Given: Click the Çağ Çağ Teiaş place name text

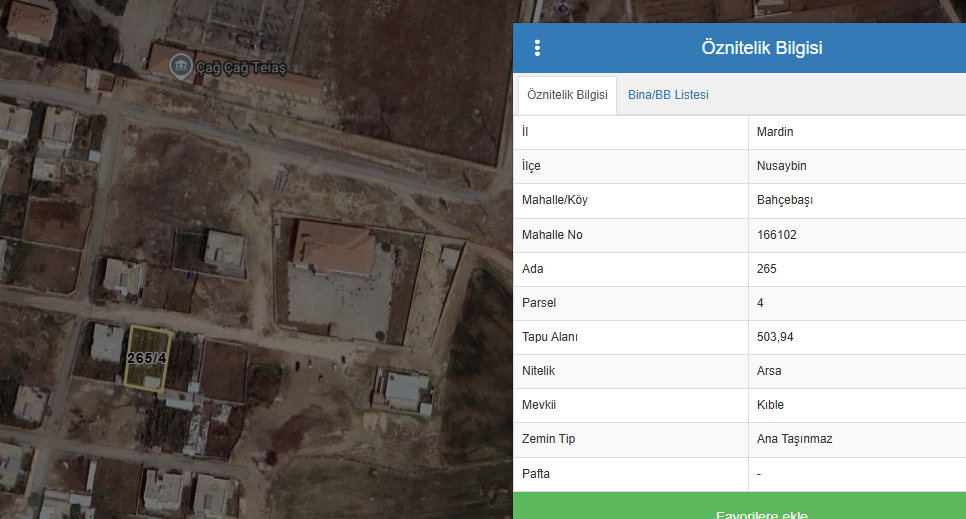Looking at the screenshot, I should point(240,67).
